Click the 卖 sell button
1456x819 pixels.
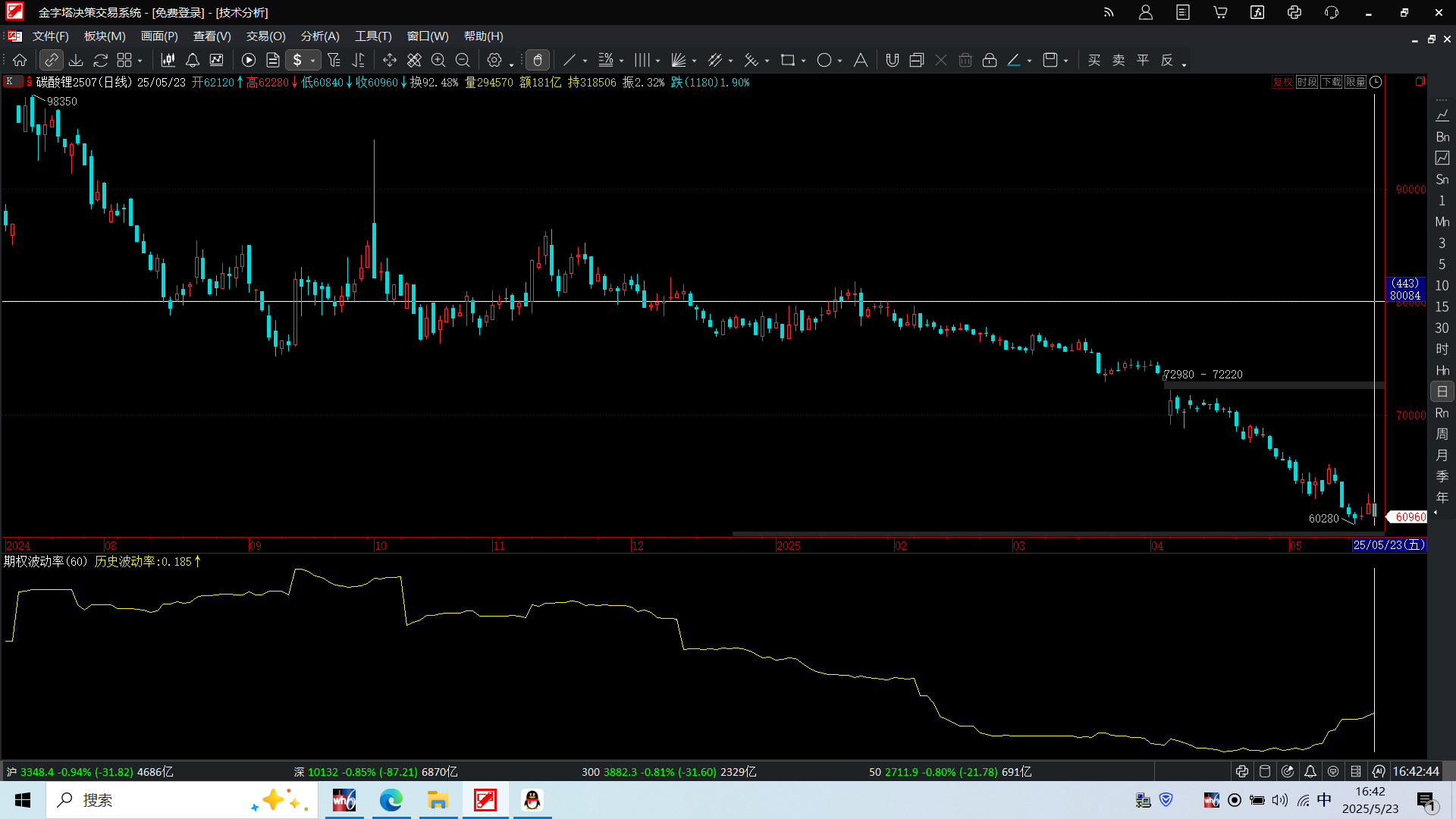pyautogui.click(x=1119, y=60)
